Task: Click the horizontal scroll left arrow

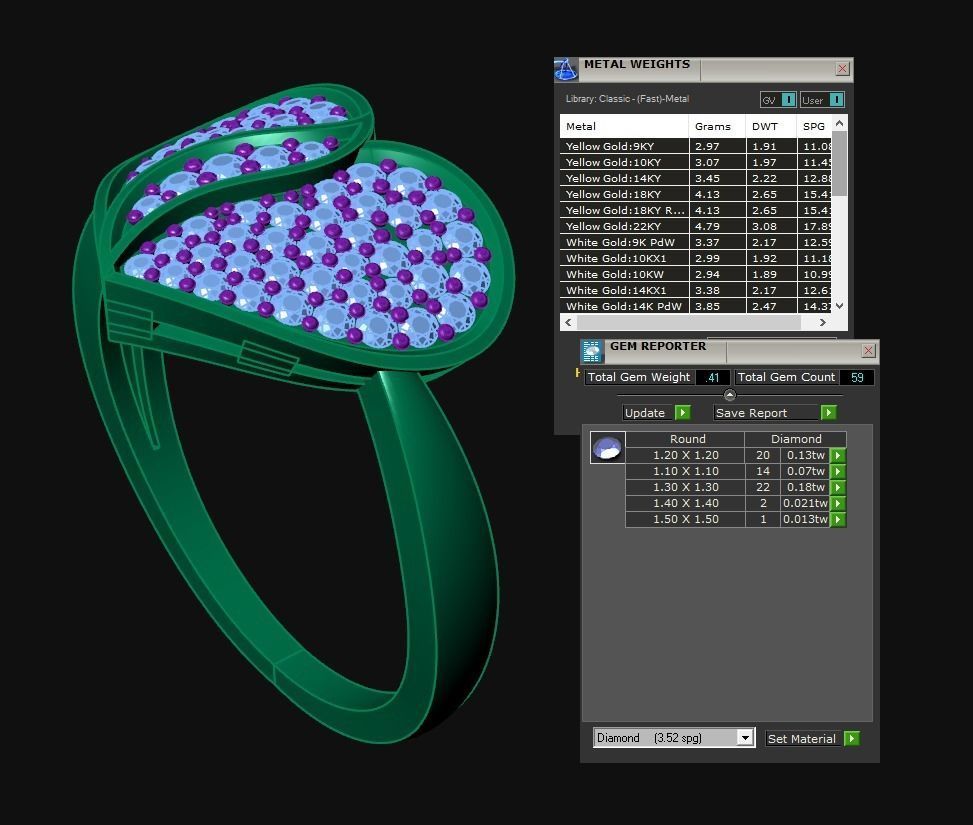Action: click(x=568, y=322)
